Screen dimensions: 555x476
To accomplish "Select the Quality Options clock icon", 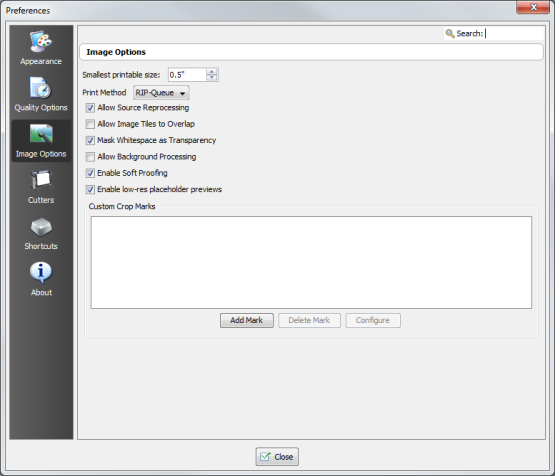I will pos(41,87).
